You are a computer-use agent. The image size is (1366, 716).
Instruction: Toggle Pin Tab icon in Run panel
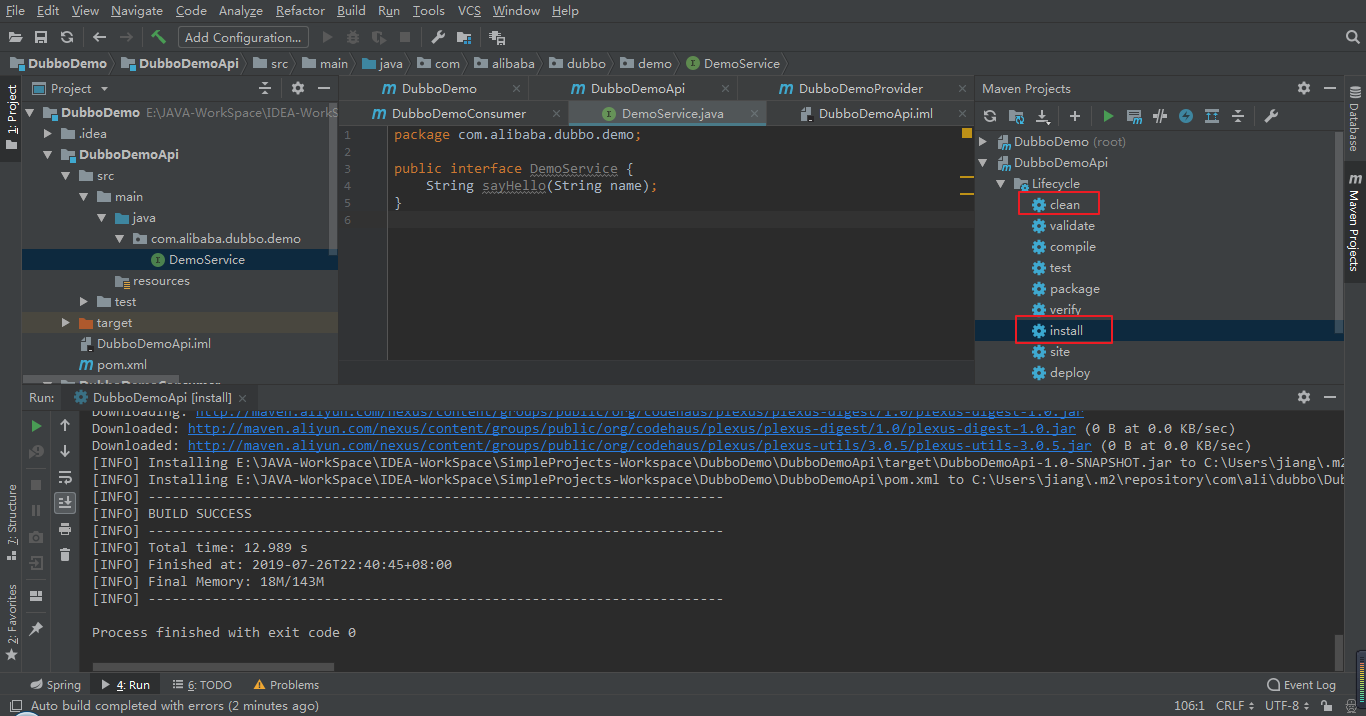pyautogui.click(x=37, y=628)
